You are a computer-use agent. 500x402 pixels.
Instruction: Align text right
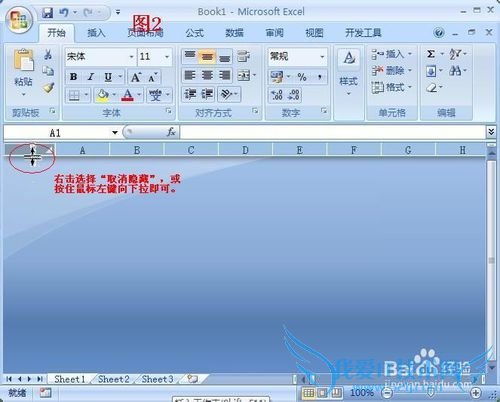click(x=225, y=76)
